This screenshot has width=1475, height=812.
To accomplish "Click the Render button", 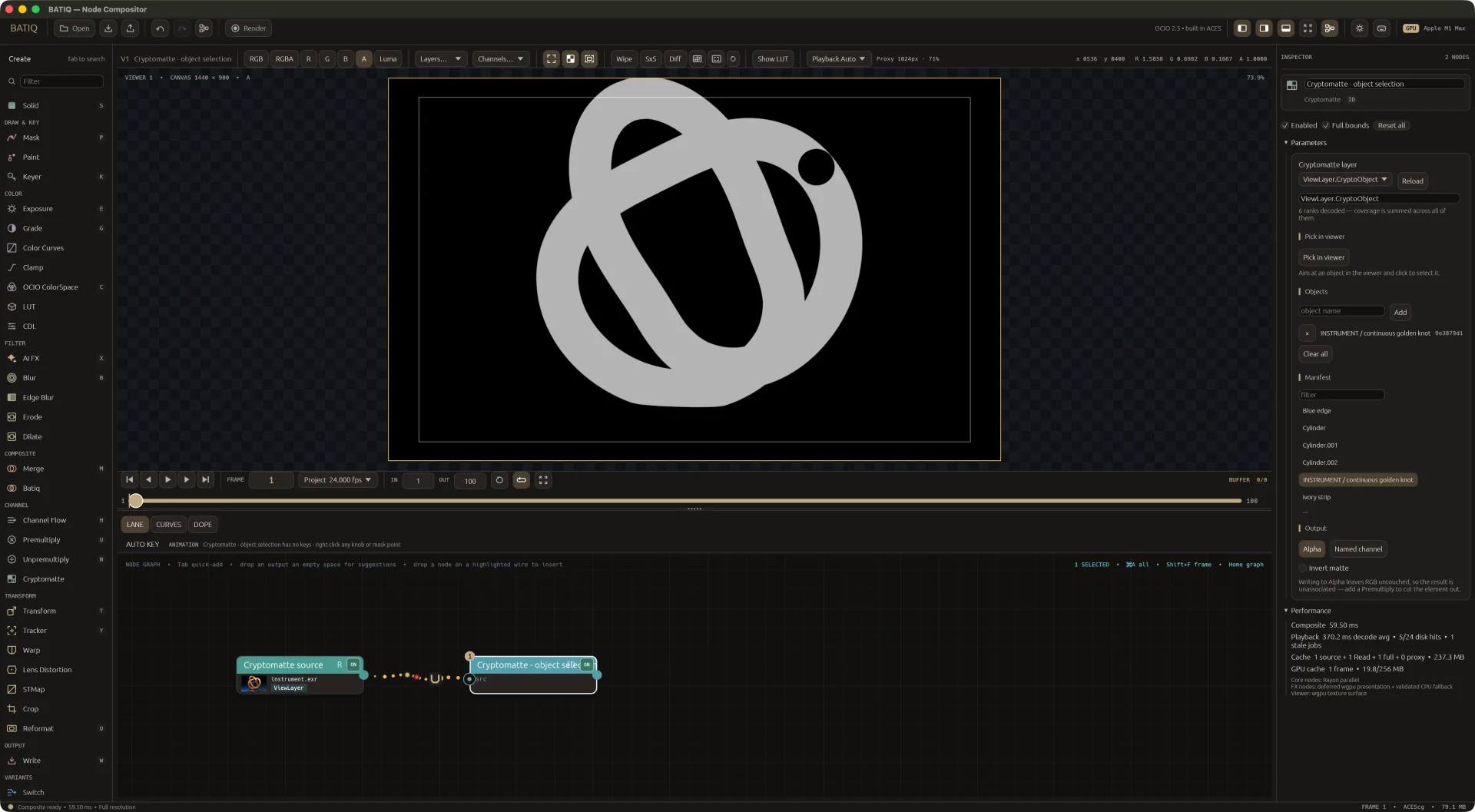I will click(x=248, y=28).
